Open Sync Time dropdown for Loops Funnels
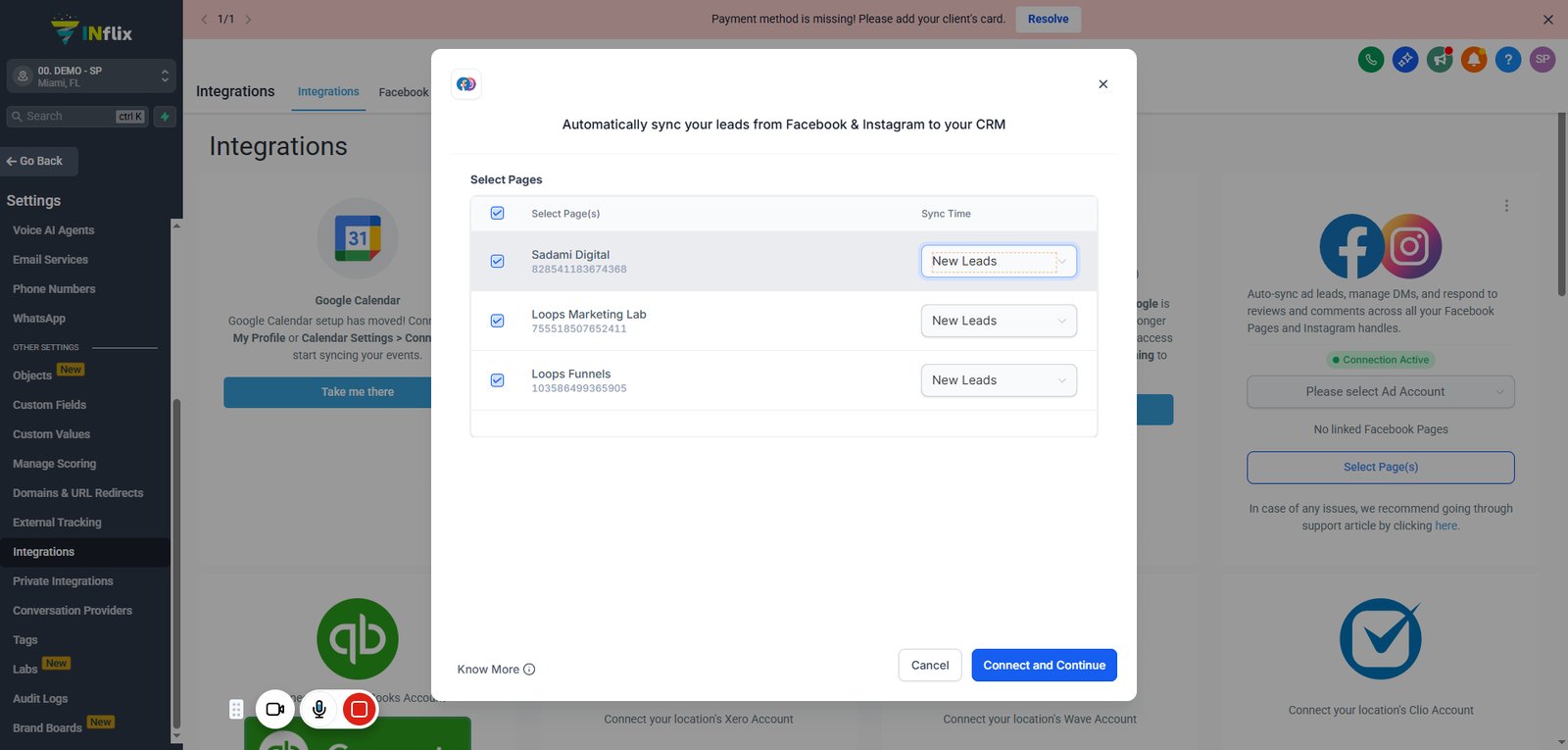 tap(999, 380)
